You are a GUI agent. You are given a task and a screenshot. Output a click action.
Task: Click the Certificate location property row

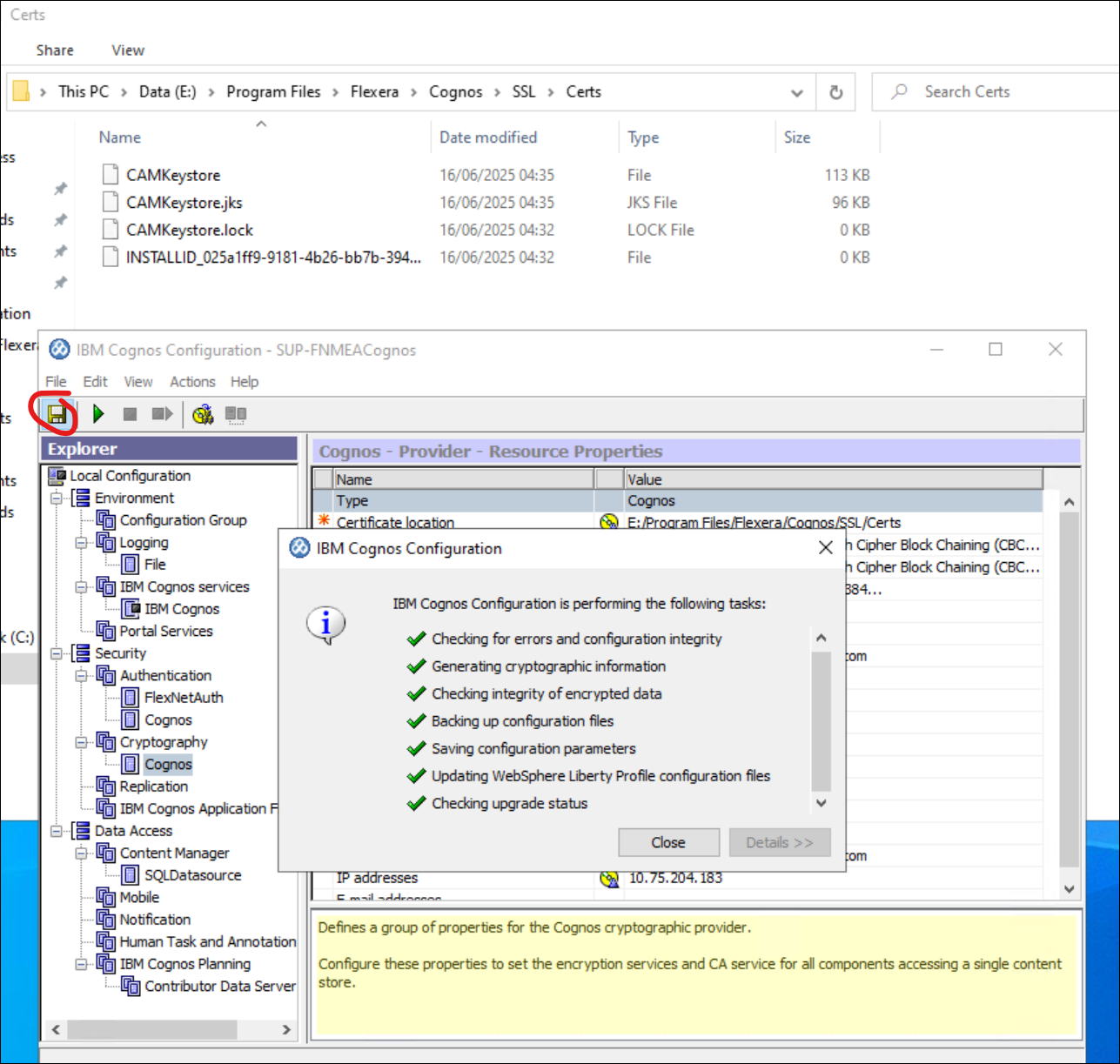(678, 523)
